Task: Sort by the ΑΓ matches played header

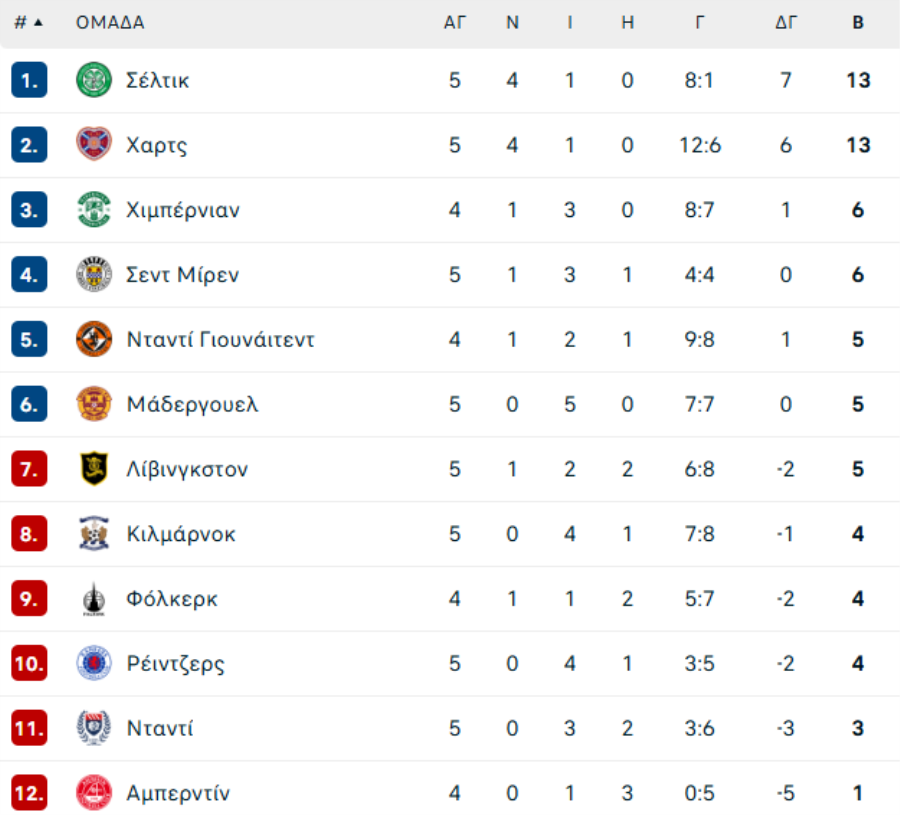Action: [x=455, y=22]
